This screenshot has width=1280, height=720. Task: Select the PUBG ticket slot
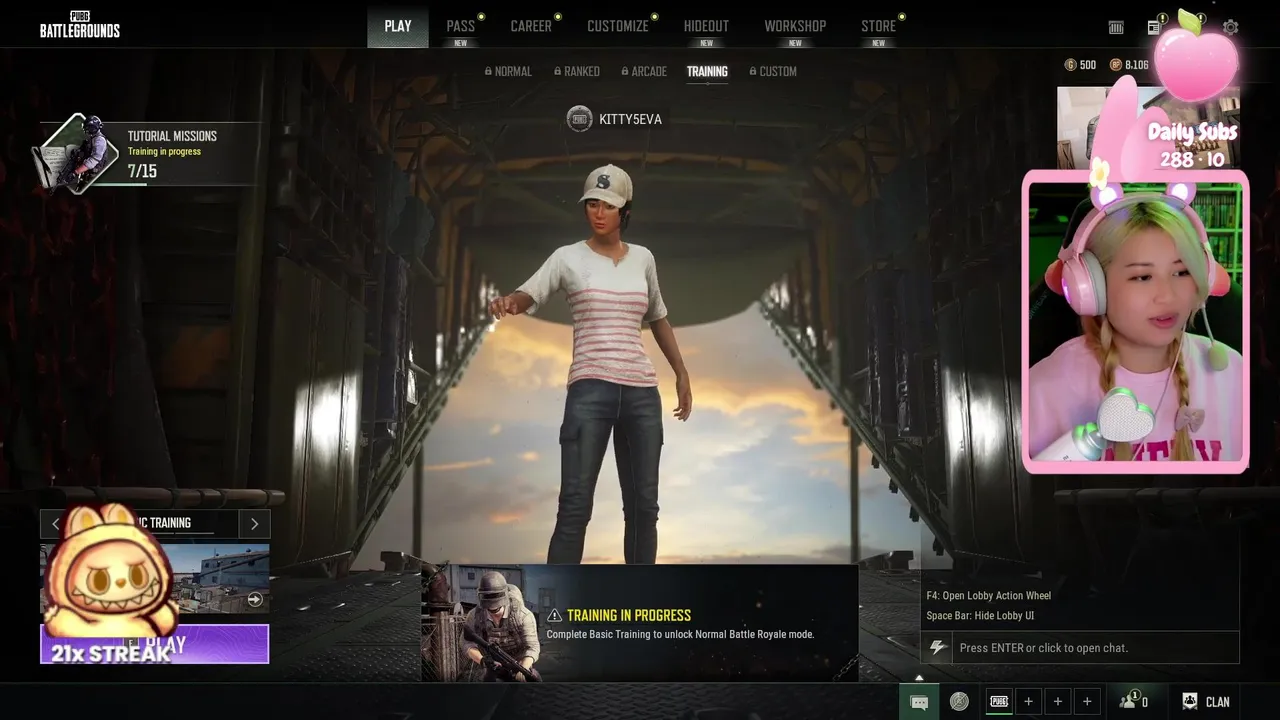pyautogui.click(x=999, y=702)
